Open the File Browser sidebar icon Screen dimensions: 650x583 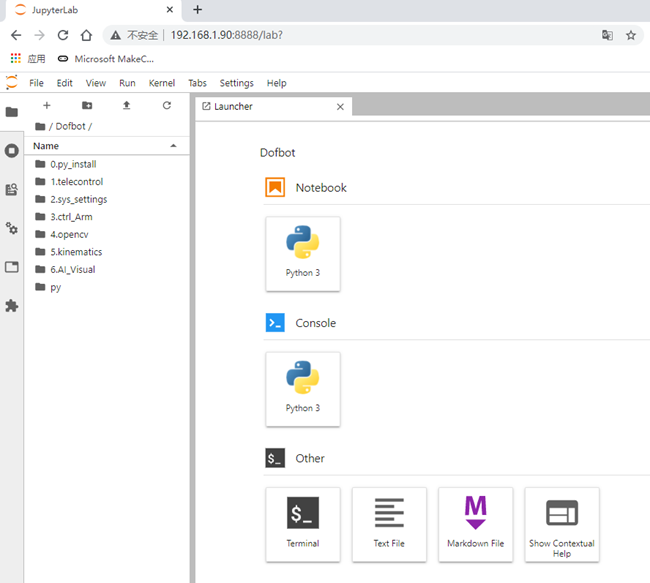coord(12,112)
